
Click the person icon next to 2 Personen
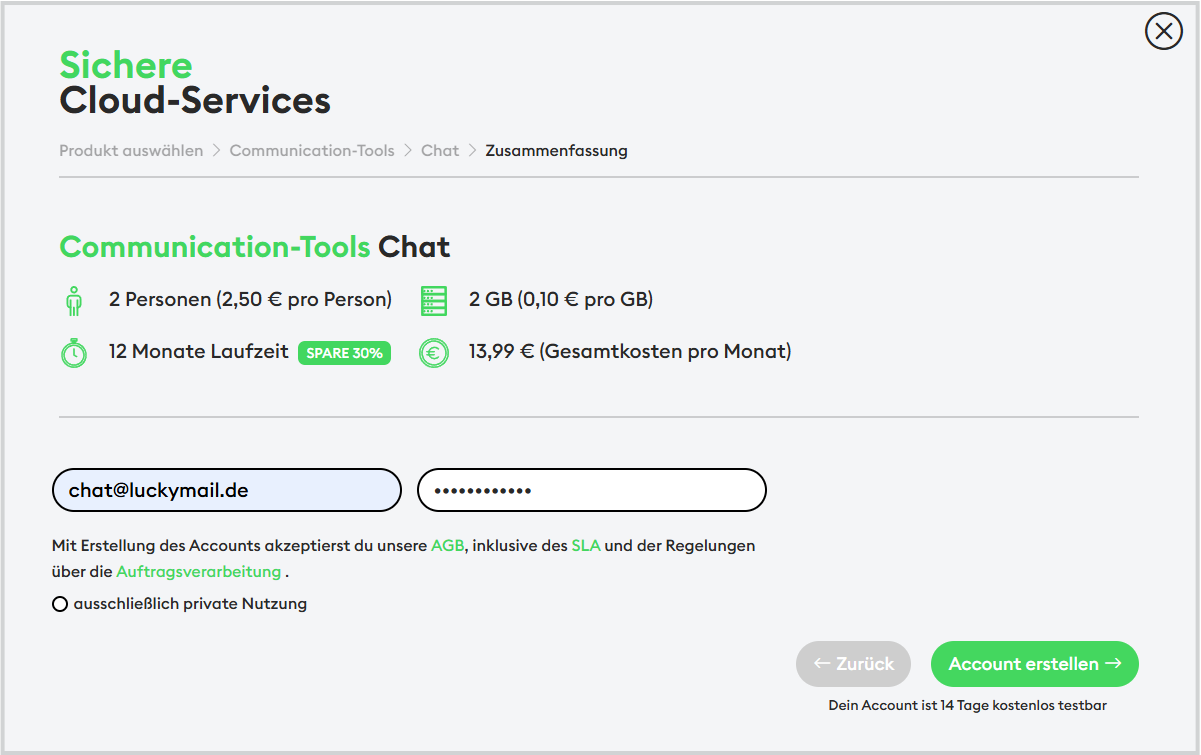(x=74, y=299)
